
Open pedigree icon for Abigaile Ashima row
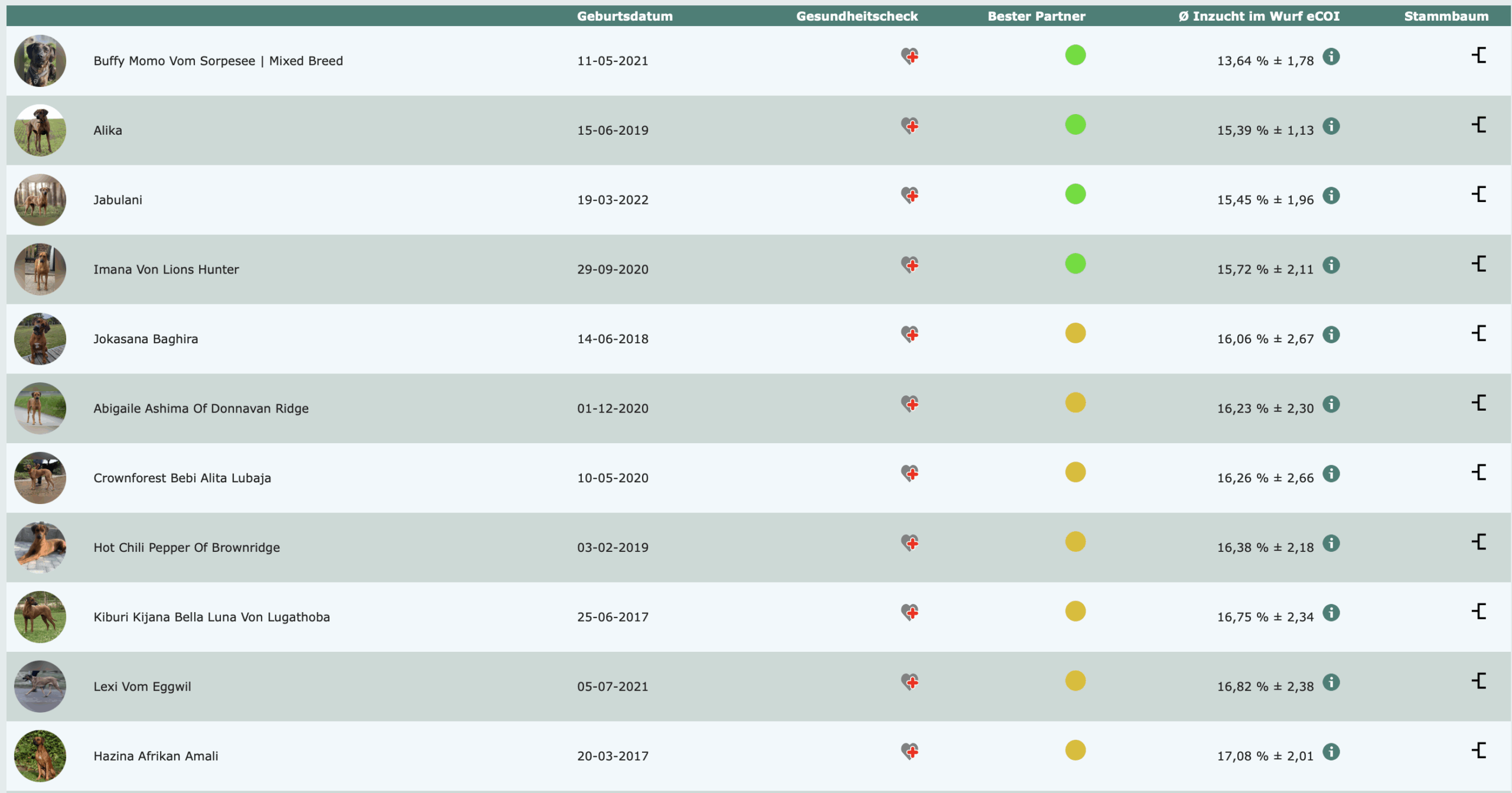[x=1479, y=403]
